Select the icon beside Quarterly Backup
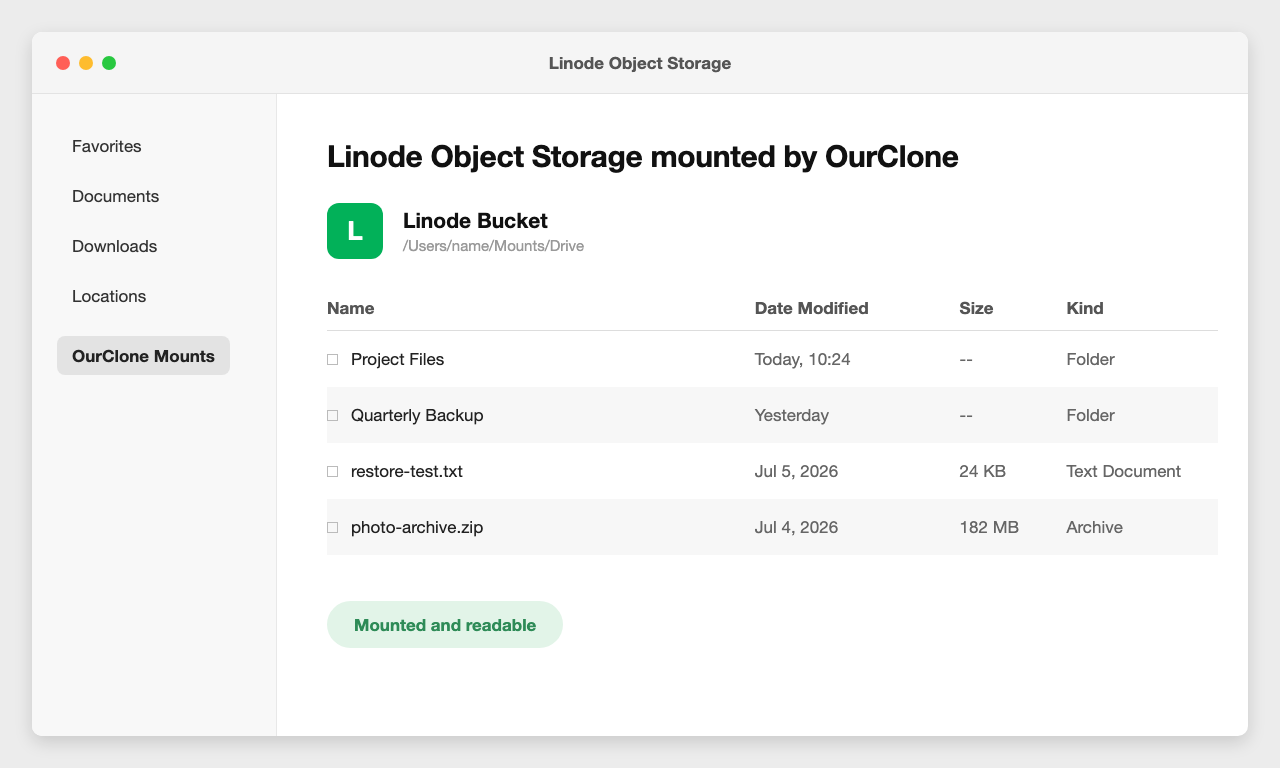Image resolution: width=1280 pixels, height=768 pixels. coord(333,415)
